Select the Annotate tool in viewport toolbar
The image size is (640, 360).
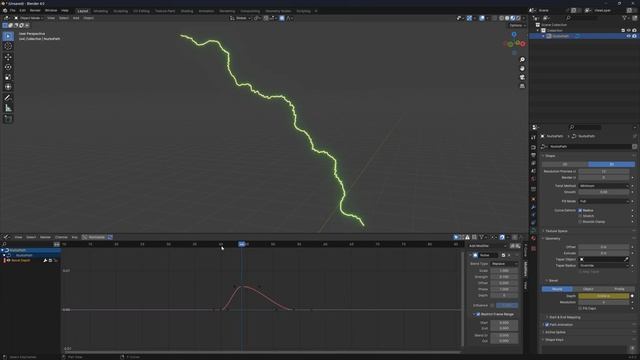tap(8, 98)
